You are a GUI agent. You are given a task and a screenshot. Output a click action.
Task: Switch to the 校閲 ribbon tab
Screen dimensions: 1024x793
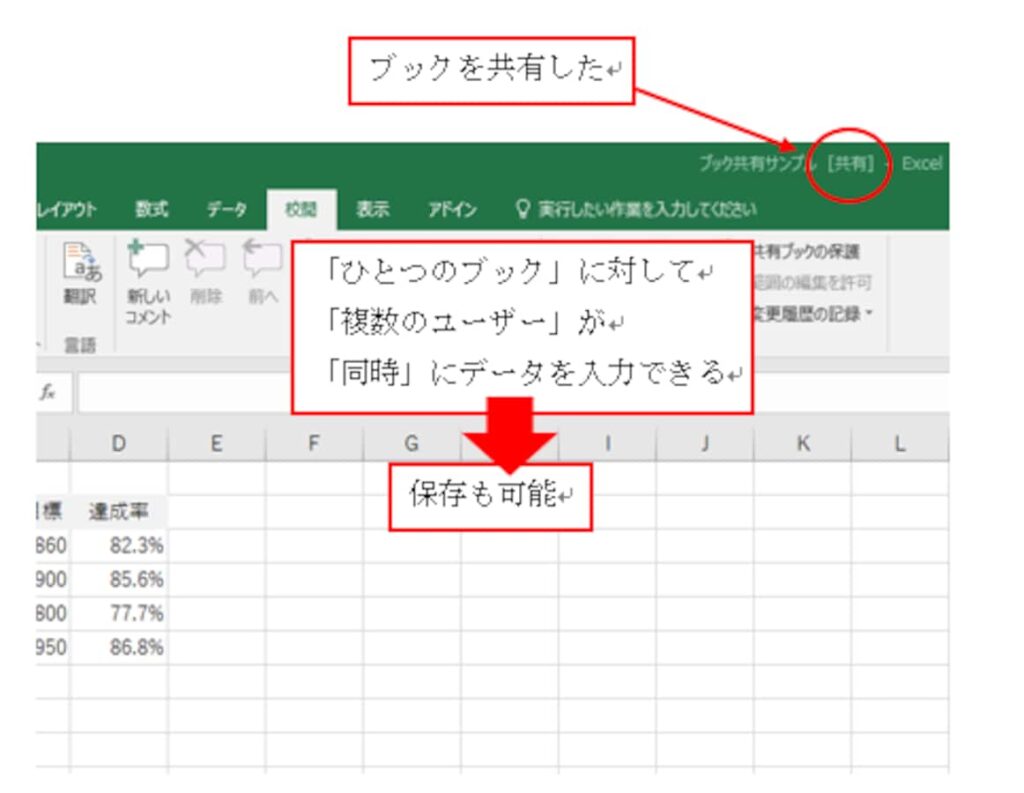tap(301, 210)
